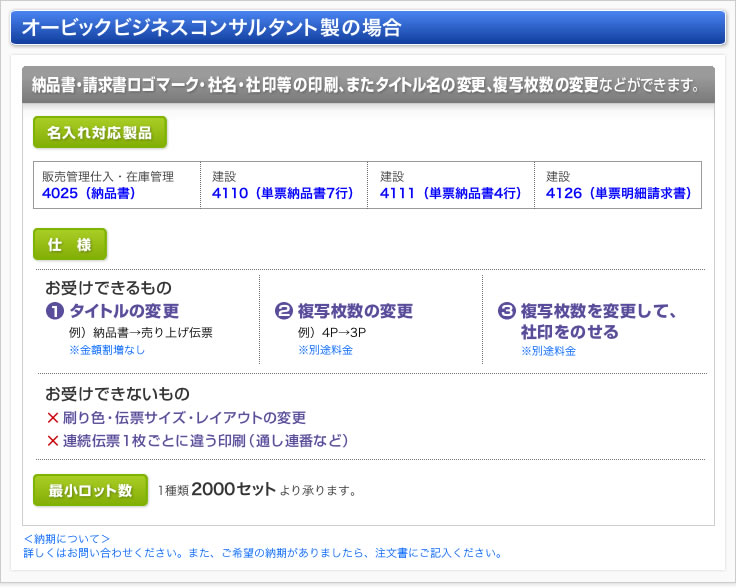This screenshot has width=736, height=588.
Task: Click the 建設 label above 4126
Action: pos(558,176)
